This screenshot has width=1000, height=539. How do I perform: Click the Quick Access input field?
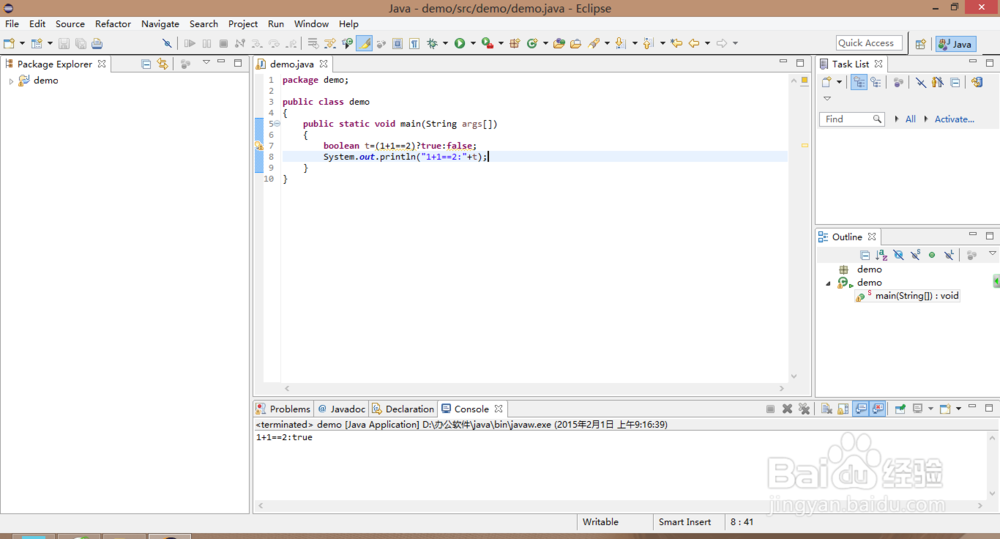[x=869, y=43]
